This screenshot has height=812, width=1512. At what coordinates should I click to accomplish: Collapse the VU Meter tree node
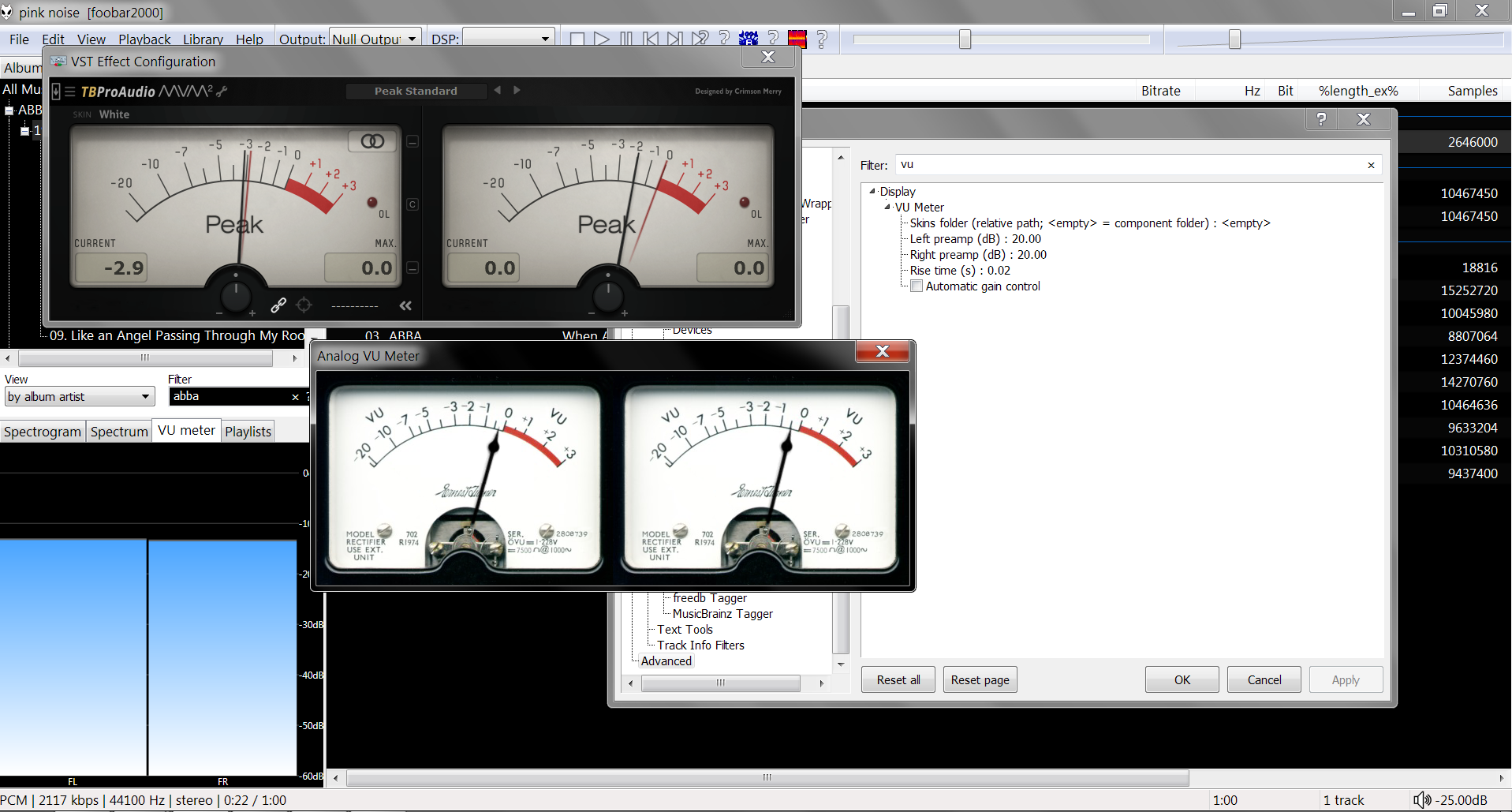click(887, 208)
